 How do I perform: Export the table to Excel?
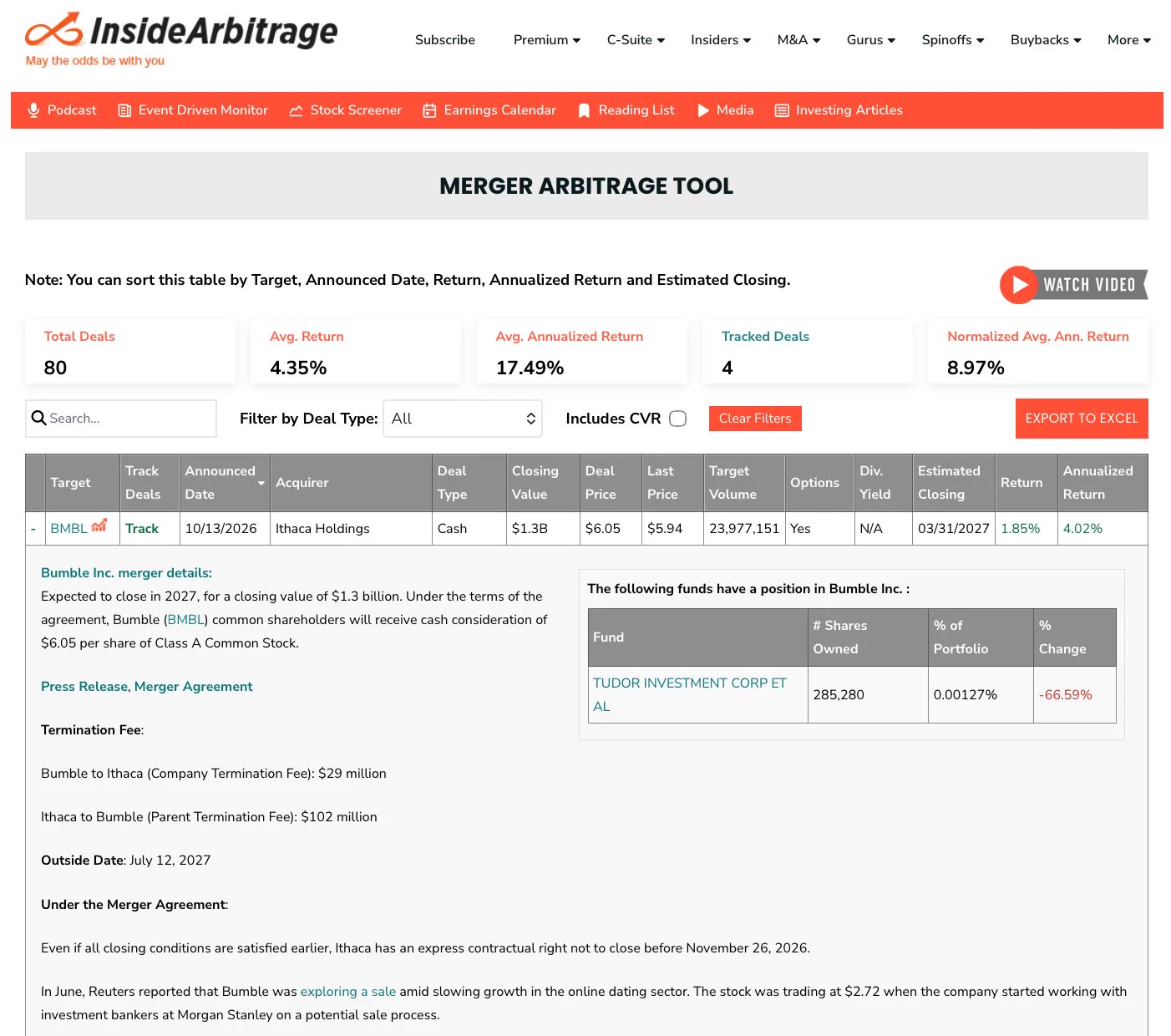pos(1082,419)
